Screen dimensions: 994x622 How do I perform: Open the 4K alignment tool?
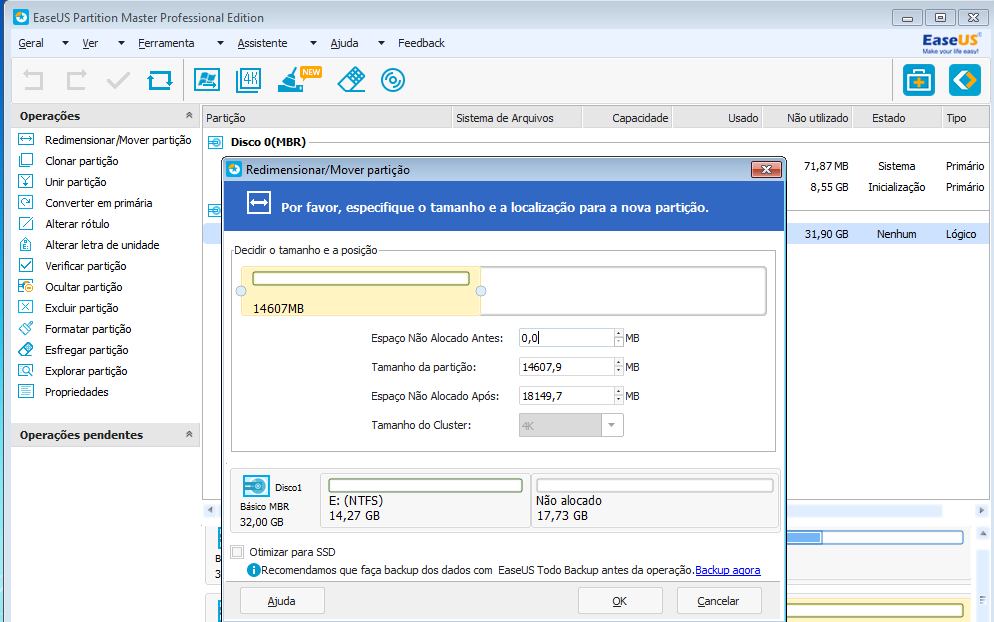[248, 81]
